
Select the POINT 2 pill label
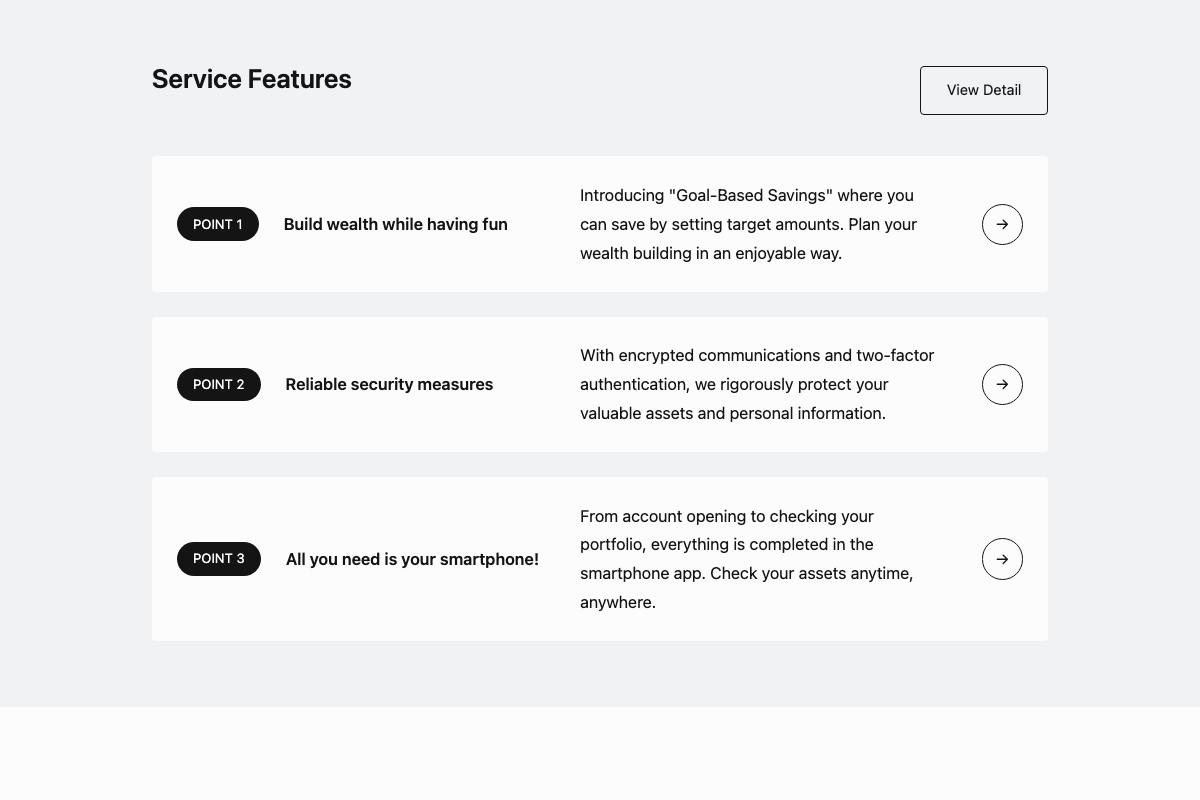click(219, 384)
